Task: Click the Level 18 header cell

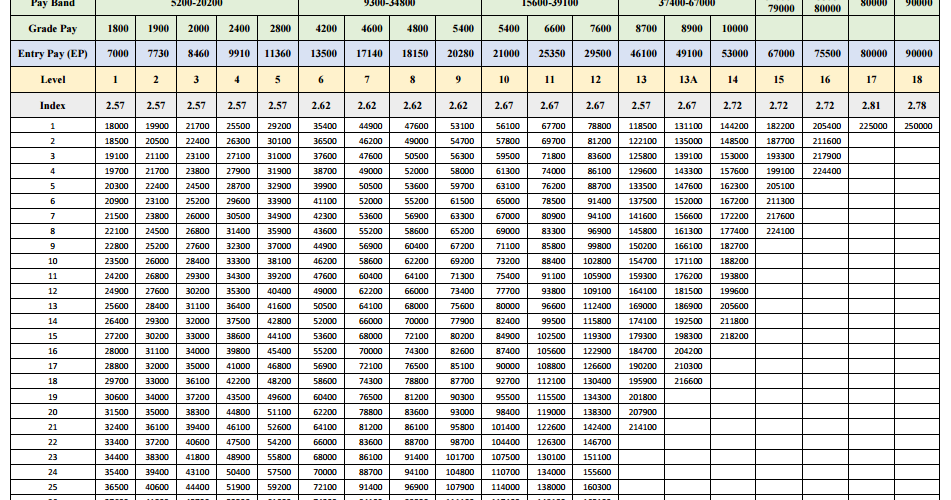Action: click(x=916, y=79)
